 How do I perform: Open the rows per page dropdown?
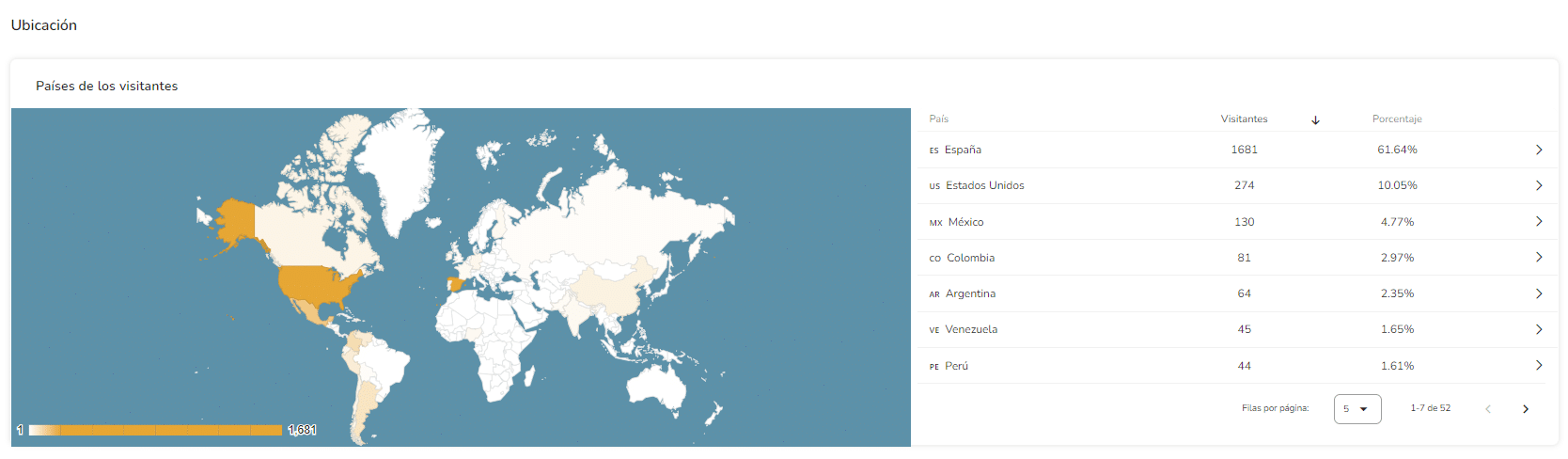[1357, 409]
